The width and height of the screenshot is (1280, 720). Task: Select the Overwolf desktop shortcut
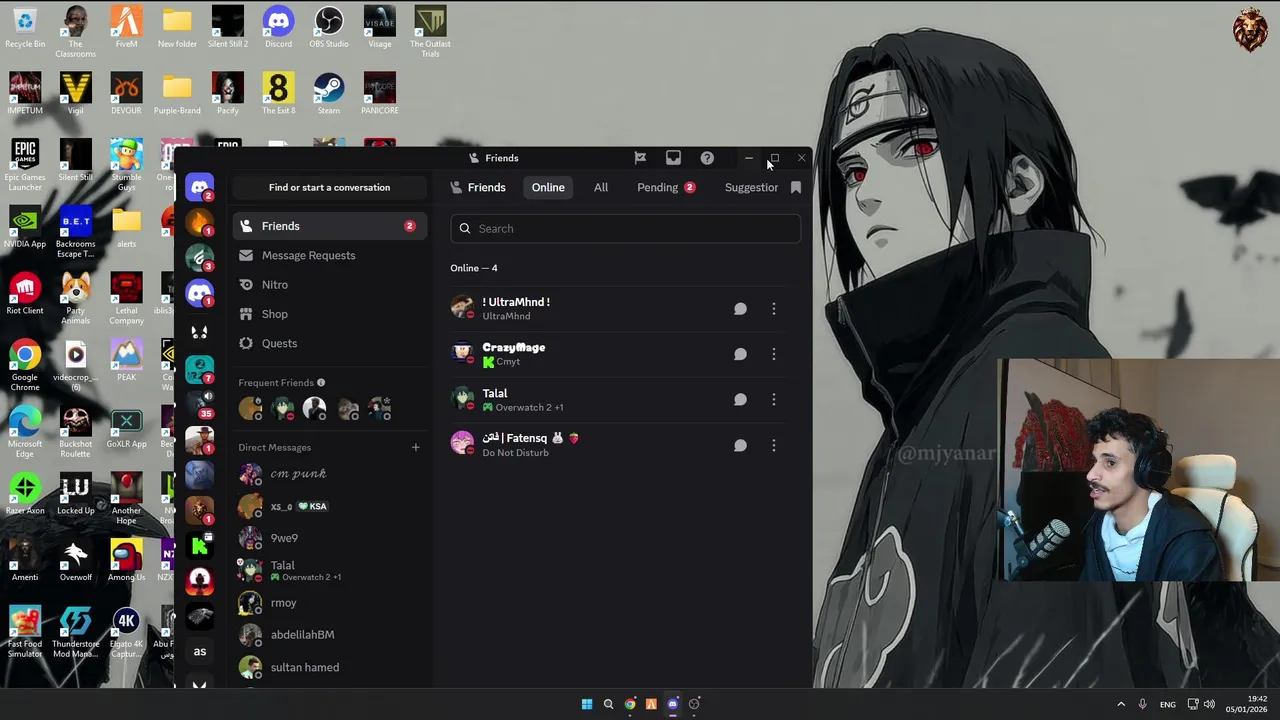pyautogui.click(x=76, y=560)
